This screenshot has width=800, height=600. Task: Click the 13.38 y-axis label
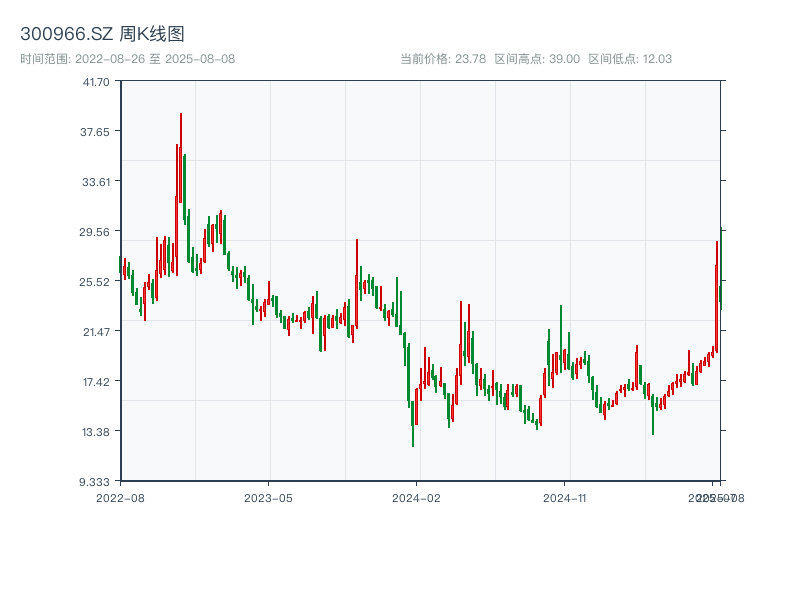click(x=96, y=432)
